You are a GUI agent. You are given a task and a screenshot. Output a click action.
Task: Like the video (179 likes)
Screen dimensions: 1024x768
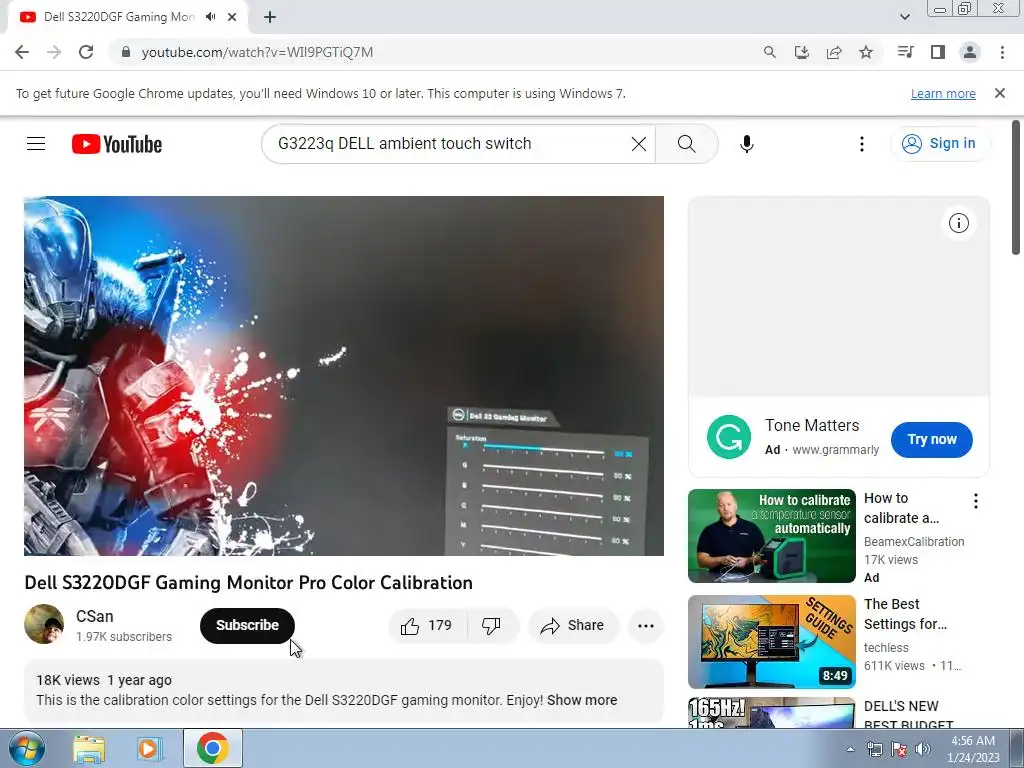coord(428,626)
